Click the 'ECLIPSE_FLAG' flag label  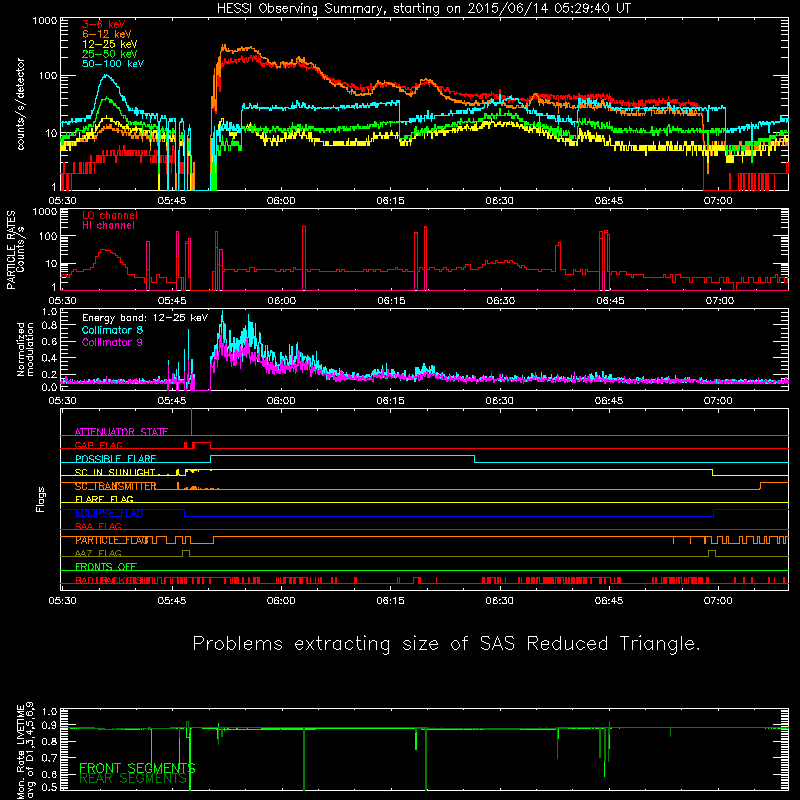pos(109,513)
